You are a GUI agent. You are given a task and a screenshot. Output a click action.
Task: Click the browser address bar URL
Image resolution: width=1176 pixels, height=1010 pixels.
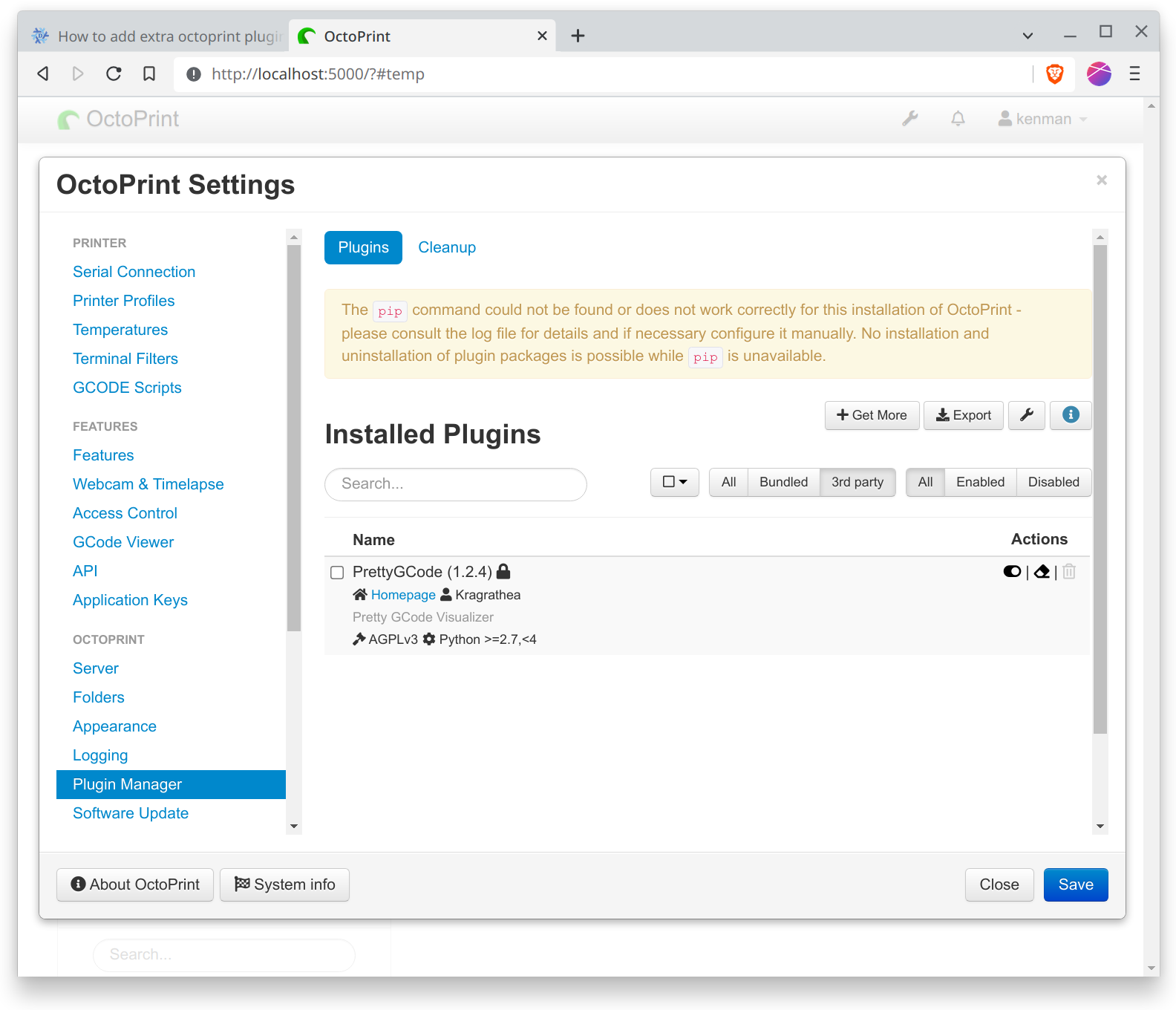318,74
